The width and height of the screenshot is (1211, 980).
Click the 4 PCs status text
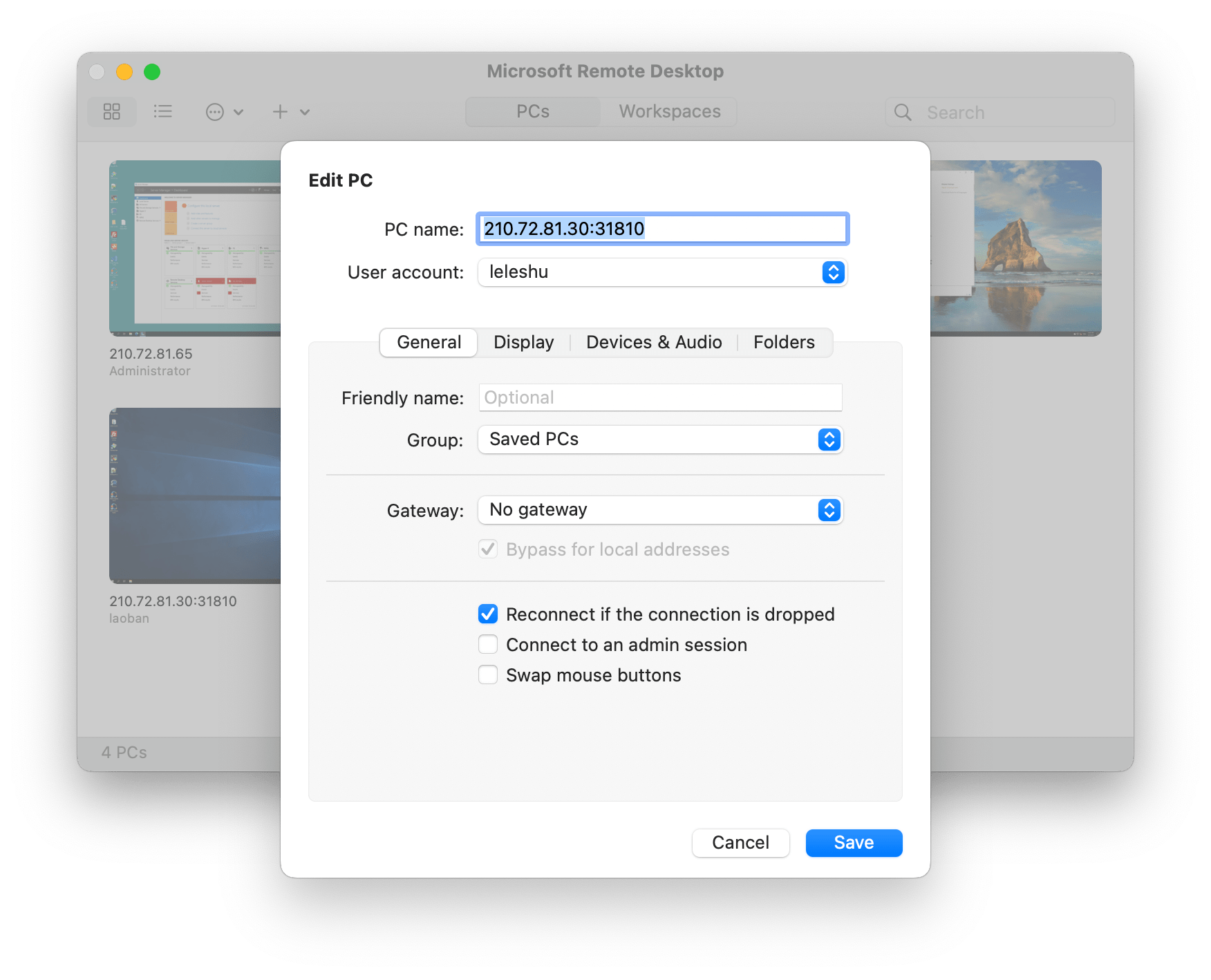tap(124, 753)
